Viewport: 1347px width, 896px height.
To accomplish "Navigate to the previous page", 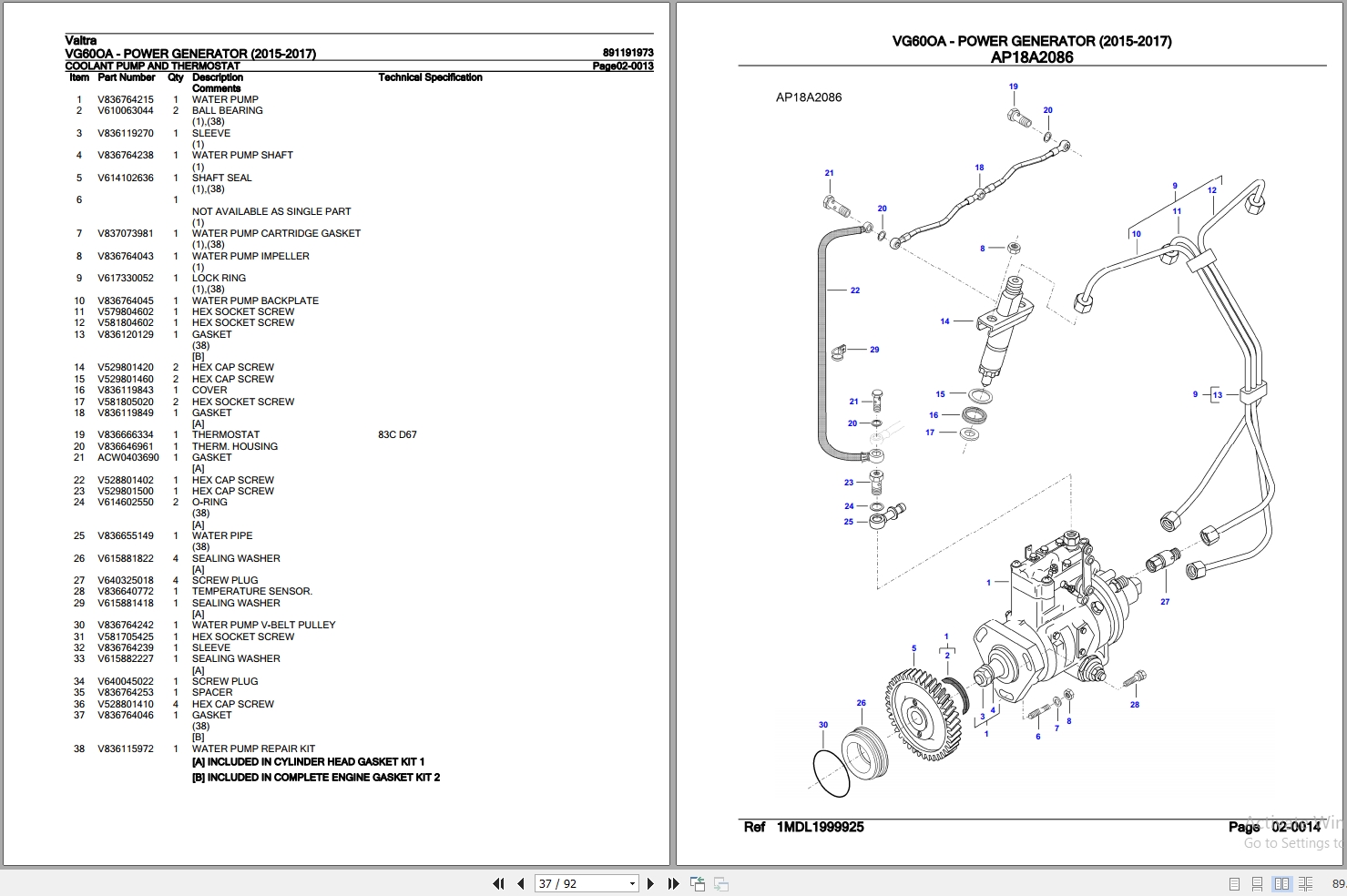I will [x=520, y=883].
